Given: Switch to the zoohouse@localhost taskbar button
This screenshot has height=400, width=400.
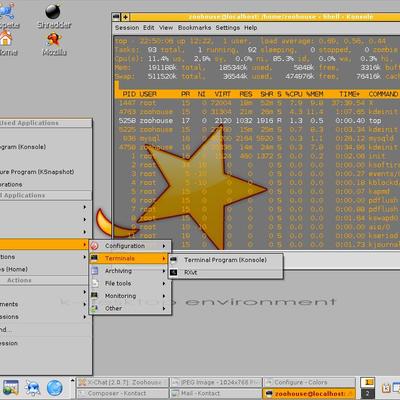Looking at the screenshot, I should tap(309, 393).
